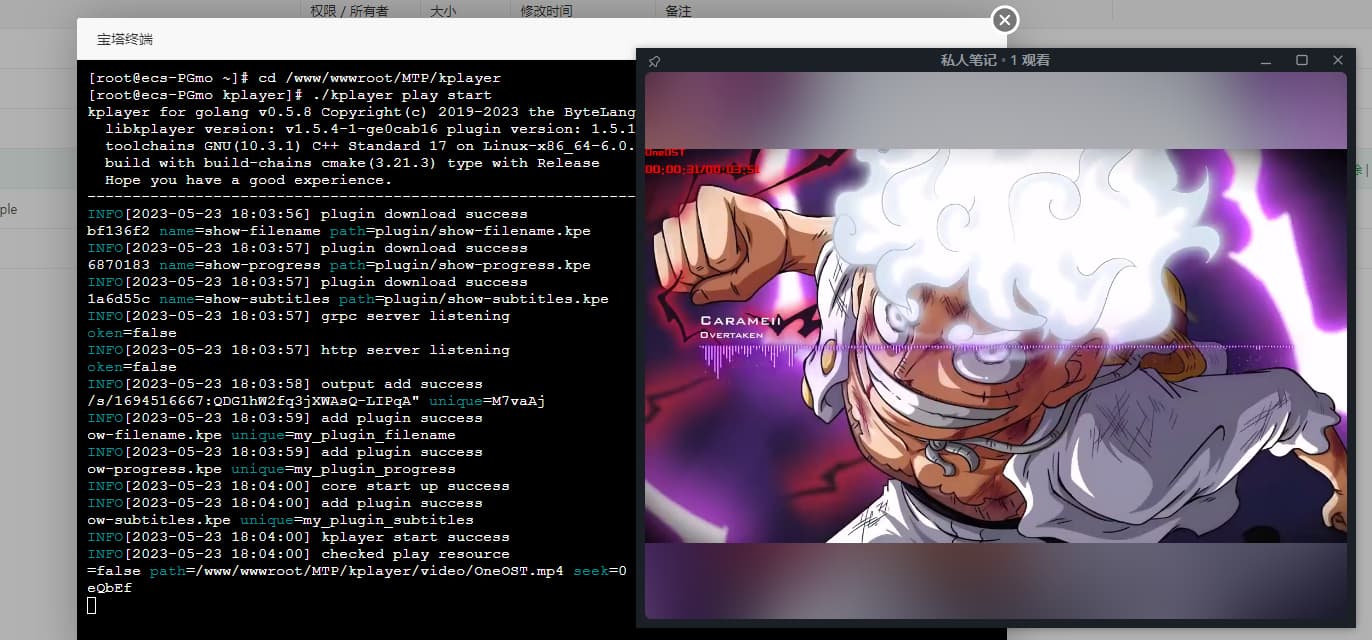Click the OneOST.mp4 video path in terminal
The width and height of the screenshot is (1372, 640).
click(455, 571)
